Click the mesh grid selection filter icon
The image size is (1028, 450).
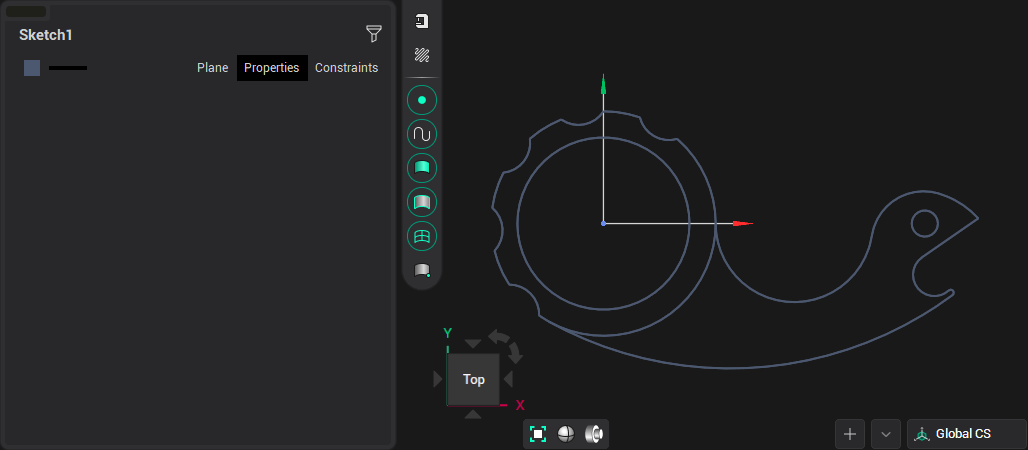(x=422, y=236)
